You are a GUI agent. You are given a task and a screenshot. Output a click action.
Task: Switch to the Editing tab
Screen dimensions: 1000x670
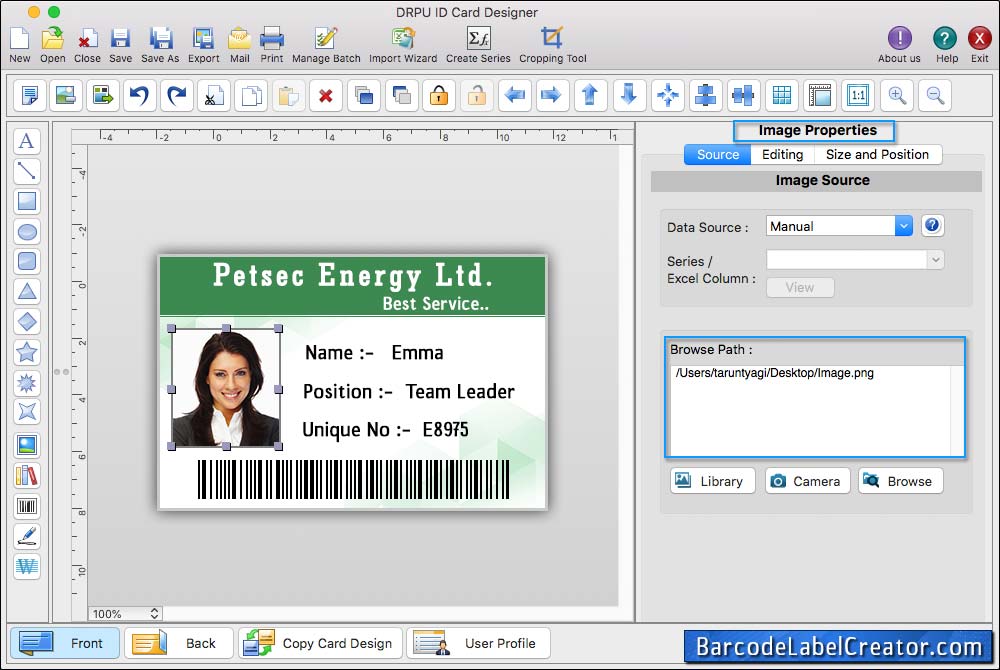tap(783, 154)
